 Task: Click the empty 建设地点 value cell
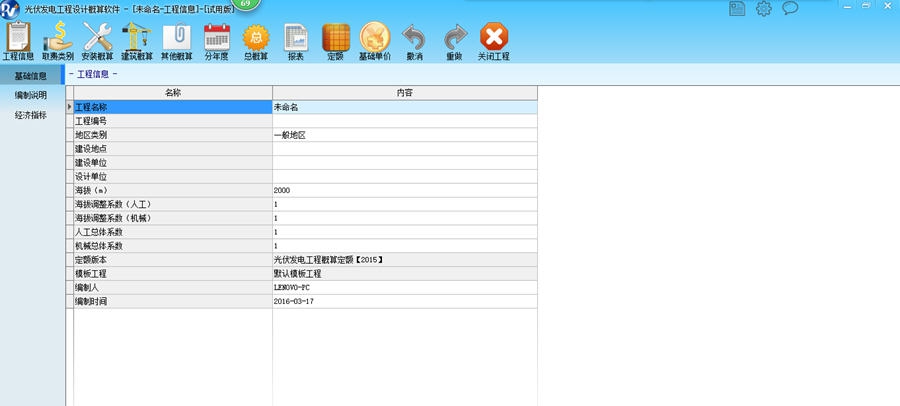pos(405,149)
